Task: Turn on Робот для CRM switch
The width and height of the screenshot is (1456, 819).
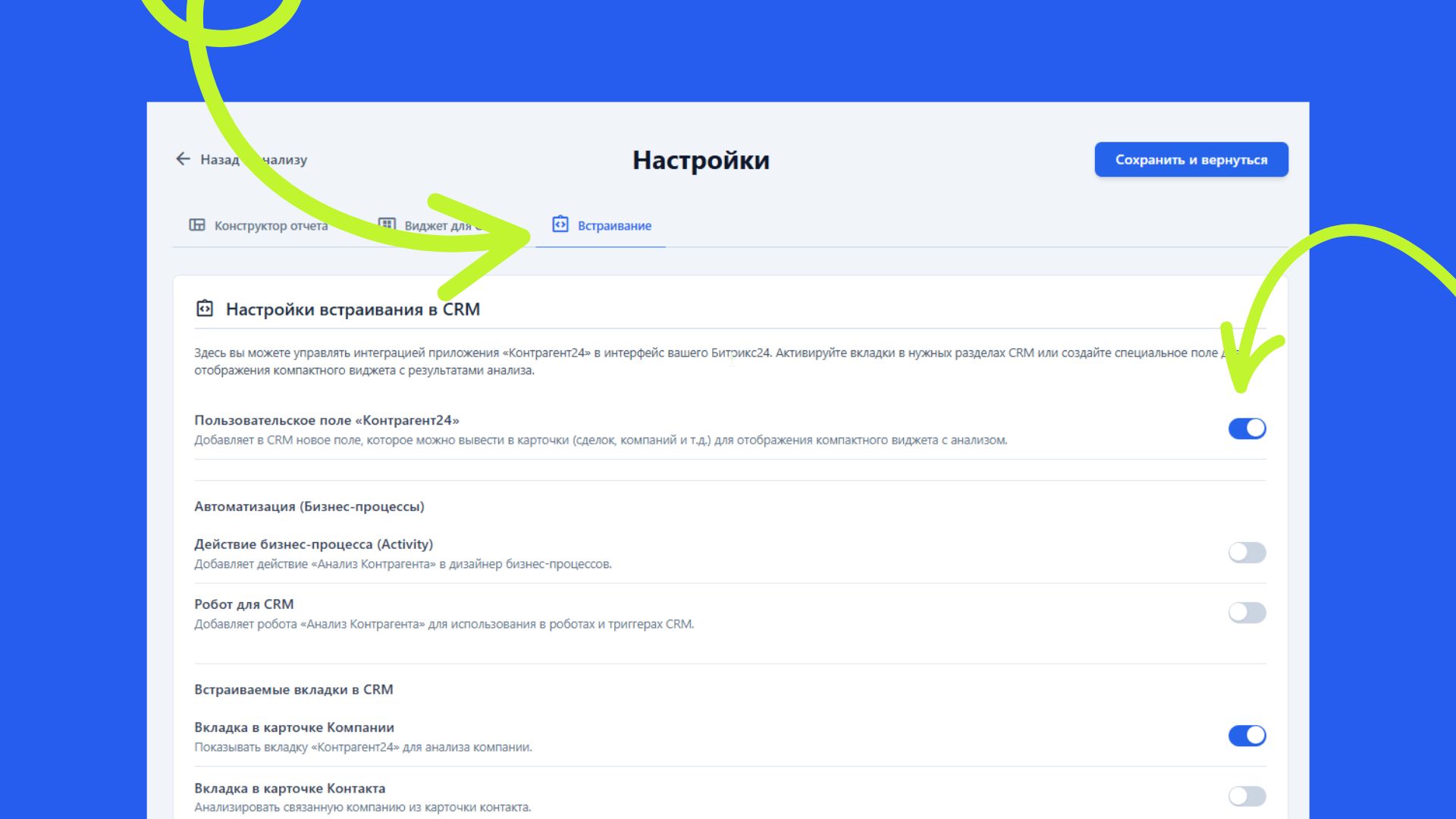Action: point(1247,612)
